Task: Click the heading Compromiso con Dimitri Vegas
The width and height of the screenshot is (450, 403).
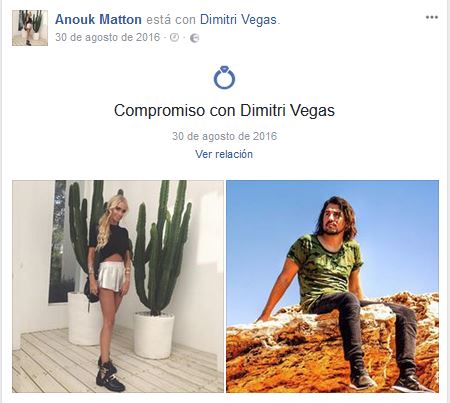Action: coord(224,110)
